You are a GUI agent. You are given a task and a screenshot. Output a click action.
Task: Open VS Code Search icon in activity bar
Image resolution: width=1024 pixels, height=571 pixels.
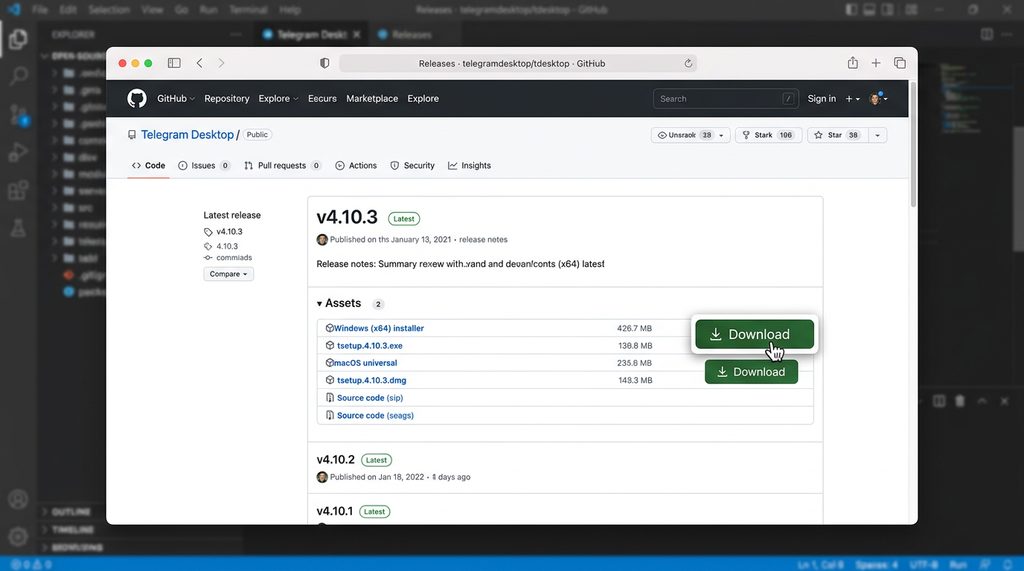(18, 76)
